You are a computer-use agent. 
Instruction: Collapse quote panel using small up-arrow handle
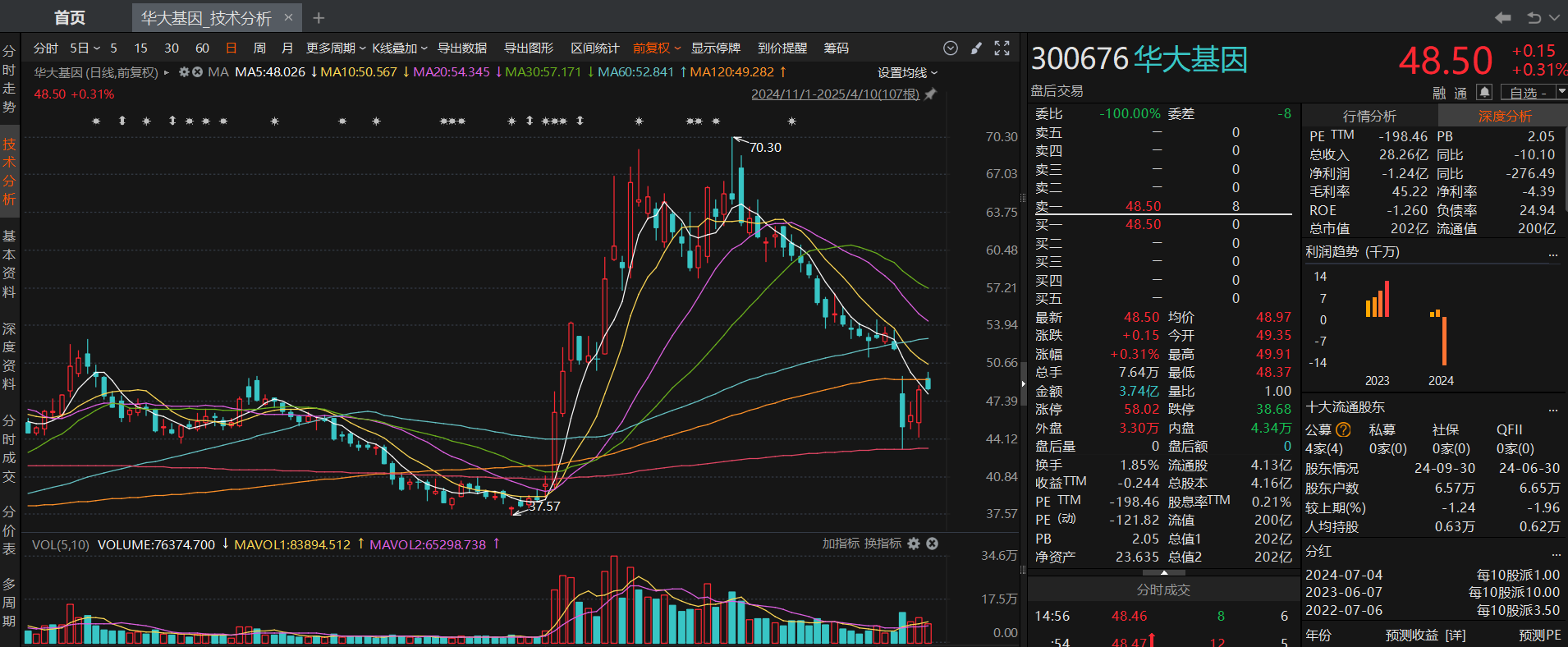click(1163, 572)
